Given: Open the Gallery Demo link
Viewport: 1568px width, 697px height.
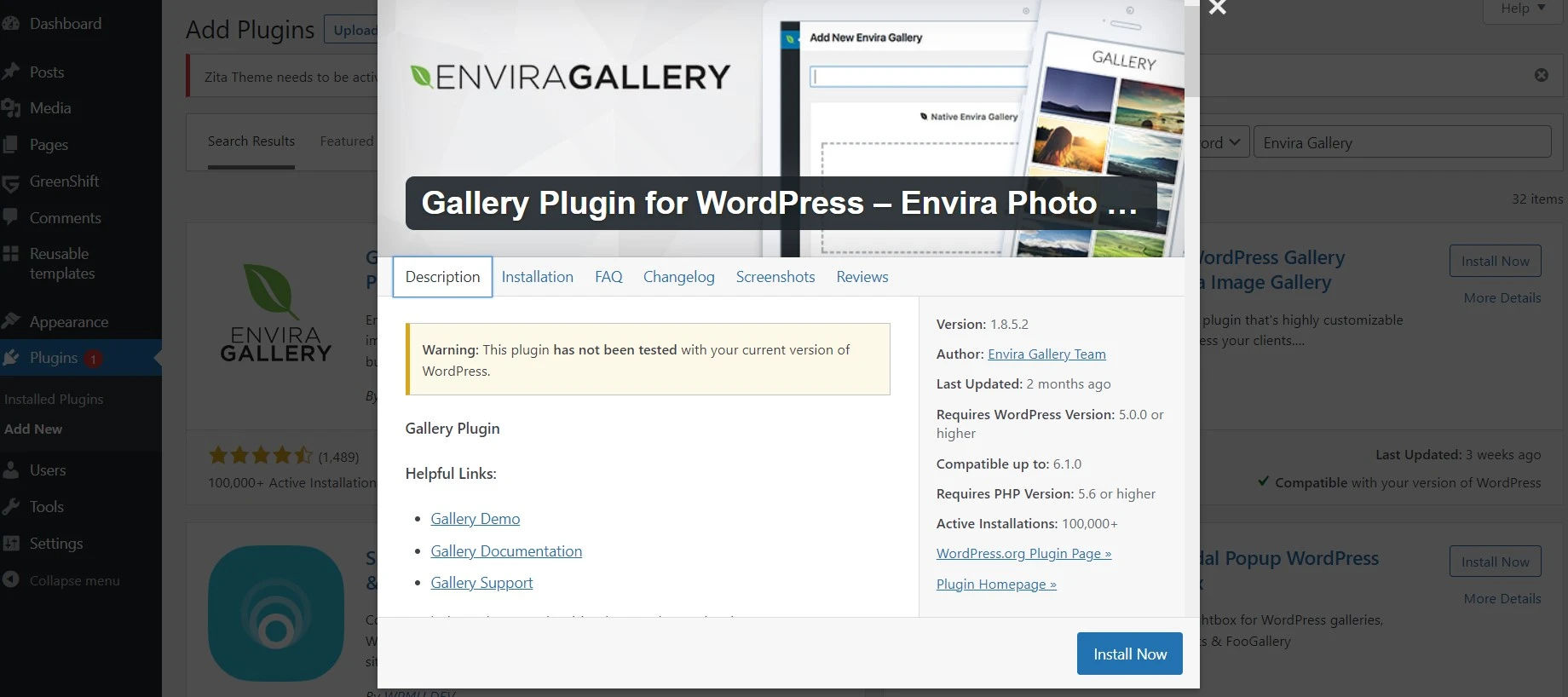Looking at the screenshot, I should pyautogui.click(x=475, y=519).
